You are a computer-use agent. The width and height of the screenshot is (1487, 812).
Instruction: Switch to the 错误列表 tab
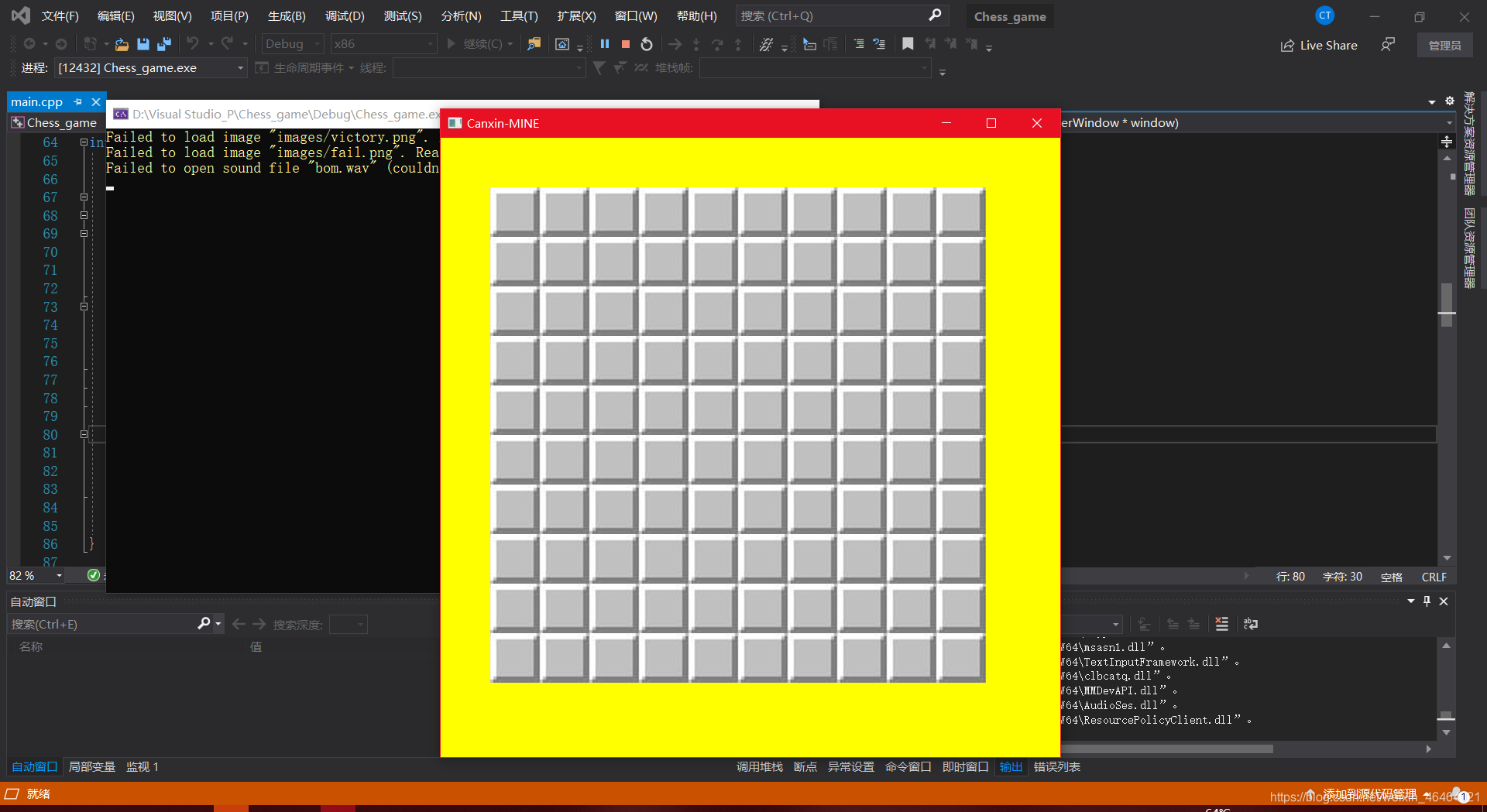pos(1056,766)
